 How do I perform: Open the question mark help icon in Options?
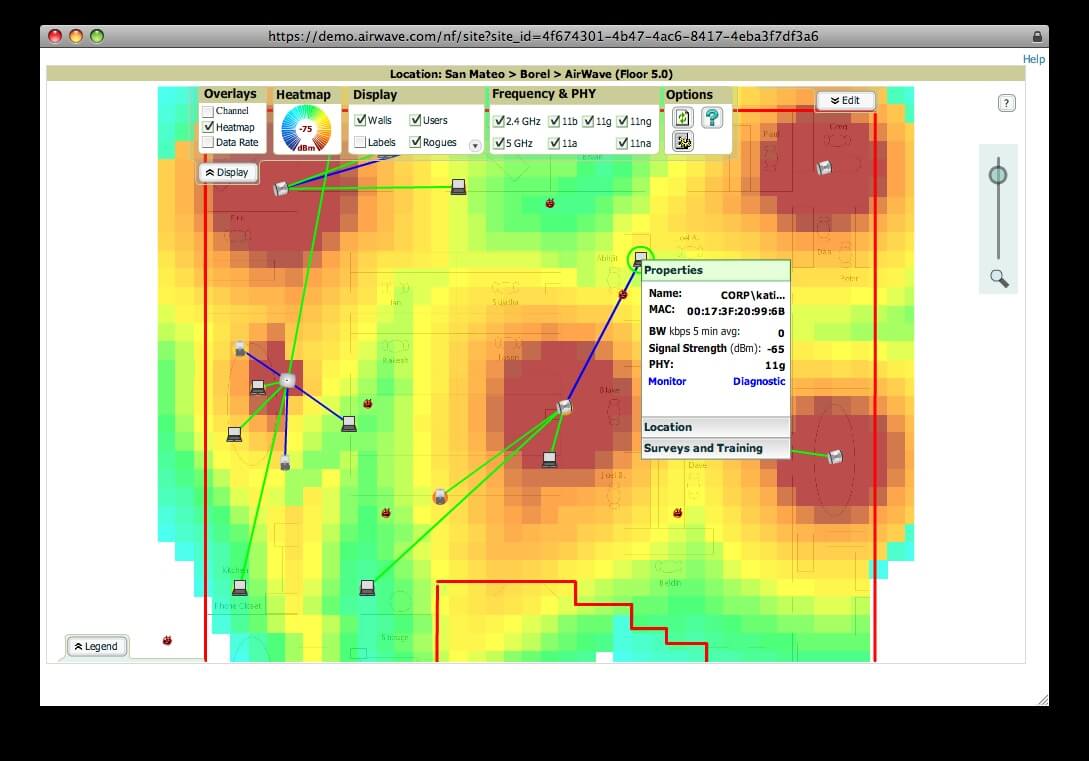click(x=711, y=118)
